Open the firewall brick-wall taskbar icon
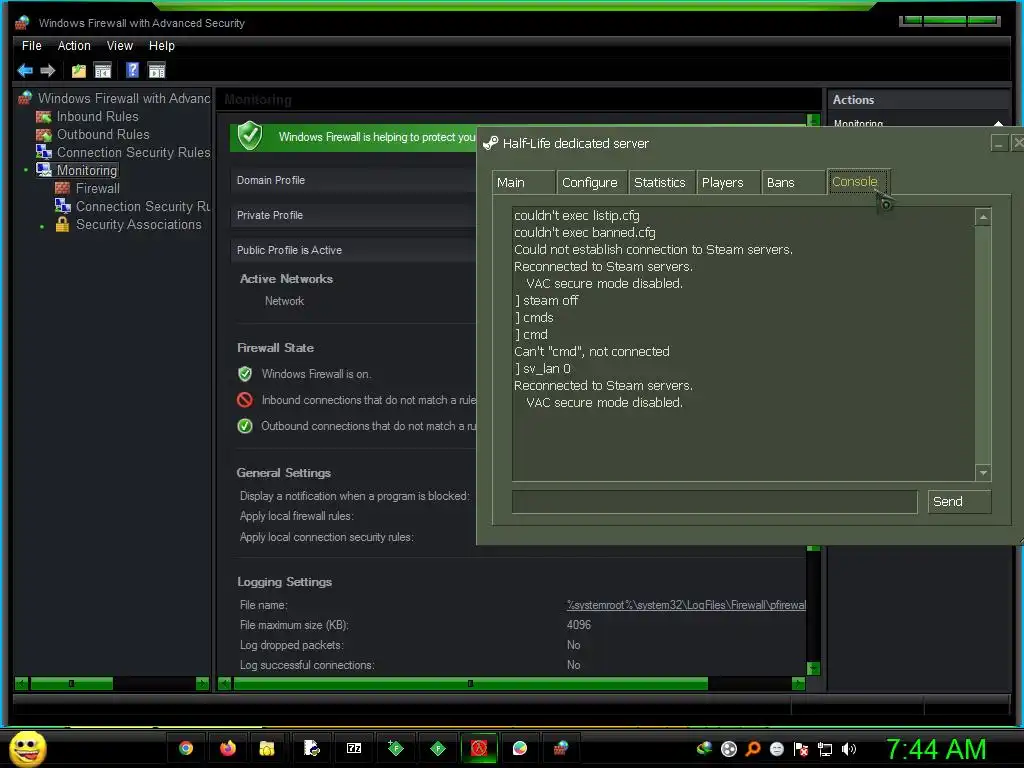The image size is (1024, 768). coord(560,748)
